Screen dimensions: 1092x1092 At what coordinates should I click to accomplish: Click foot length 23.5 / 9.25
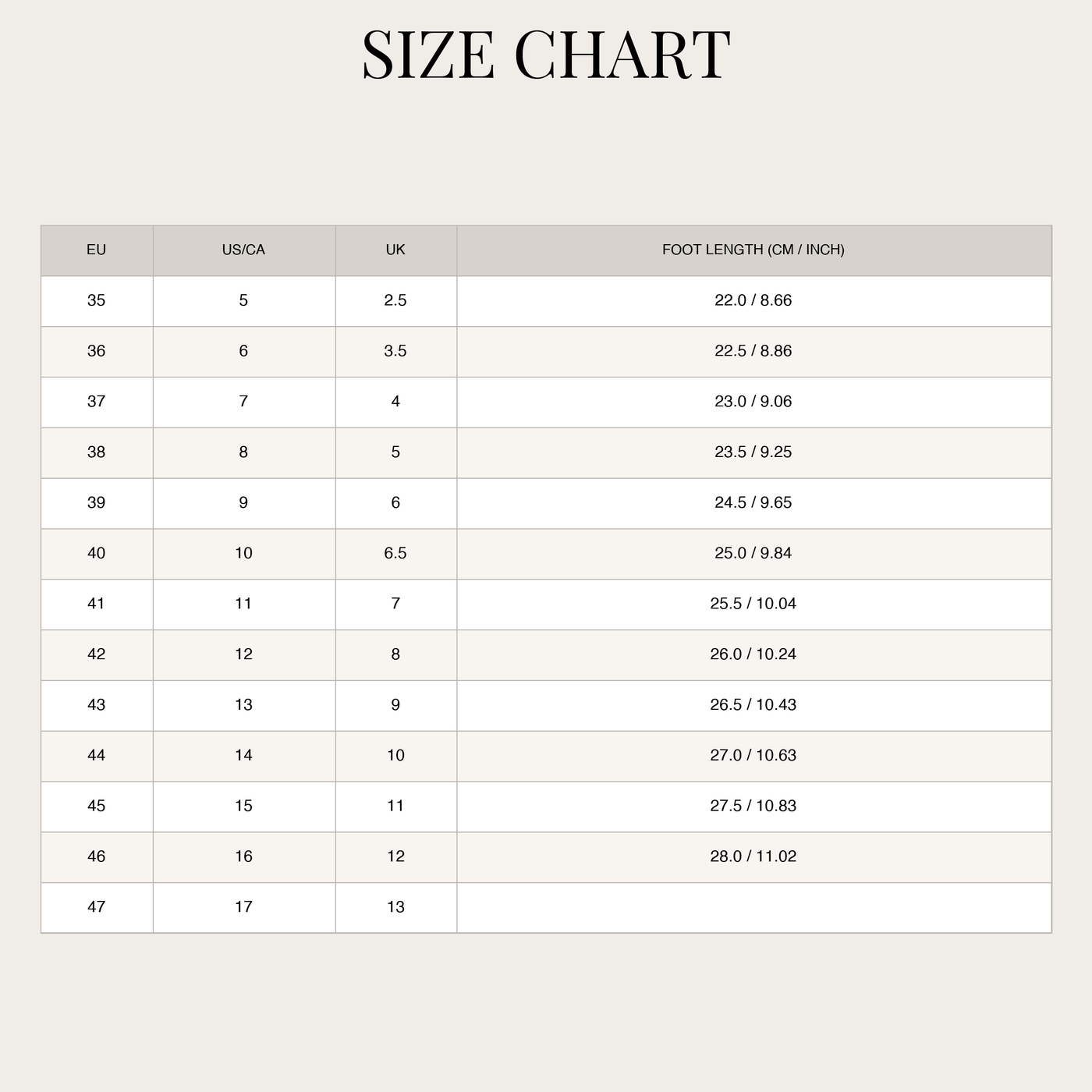(x=753, y=453)
